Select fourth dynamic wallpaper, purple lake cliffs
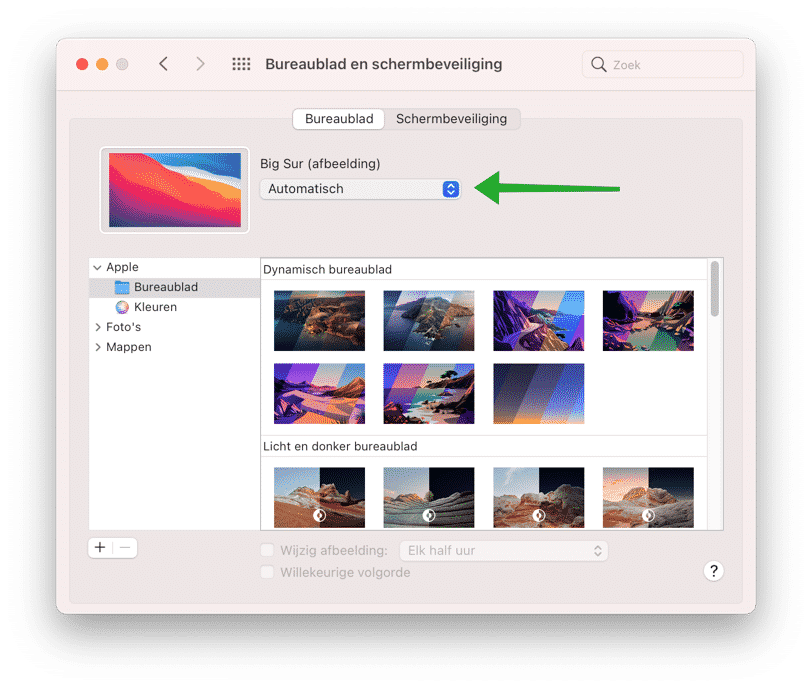 [x=648, y=321]
